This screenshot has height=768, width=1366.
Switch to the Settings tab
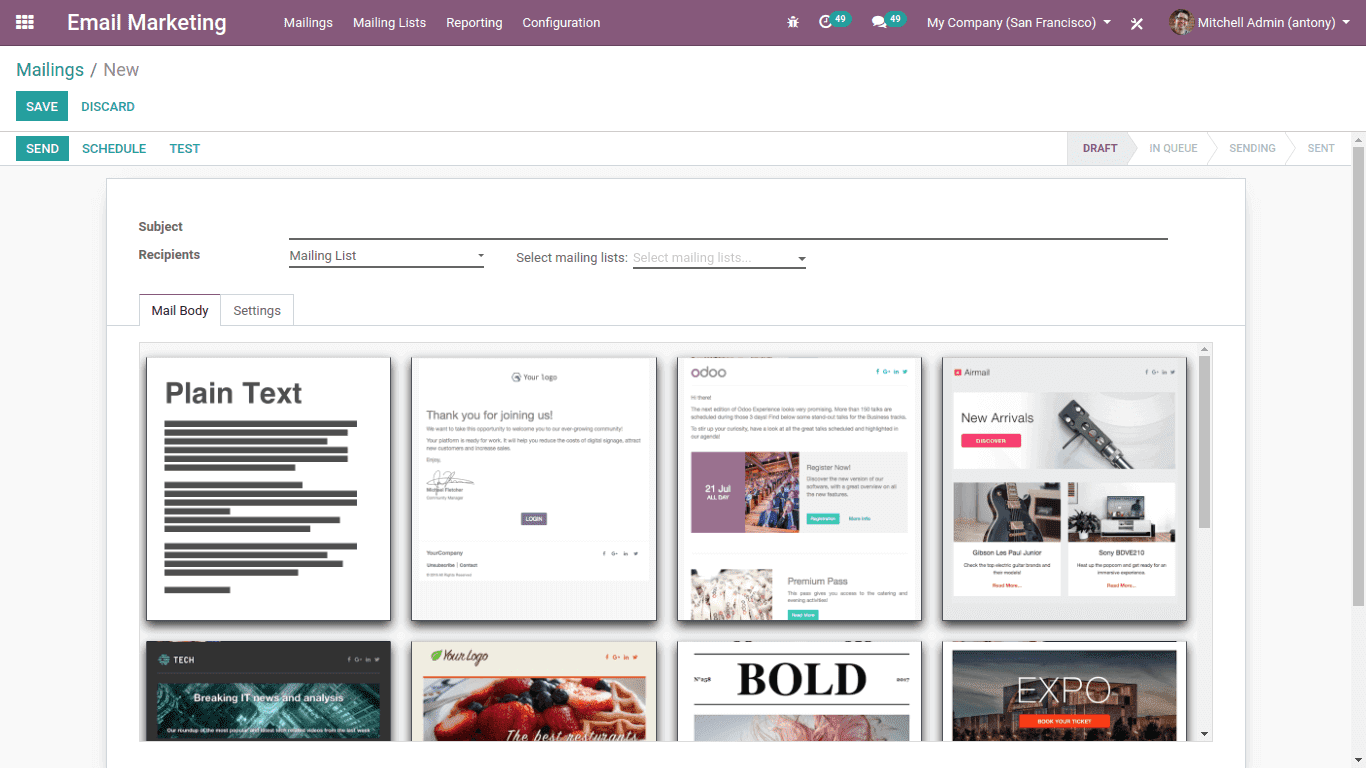pyautogui.click(x=257, y=311)
